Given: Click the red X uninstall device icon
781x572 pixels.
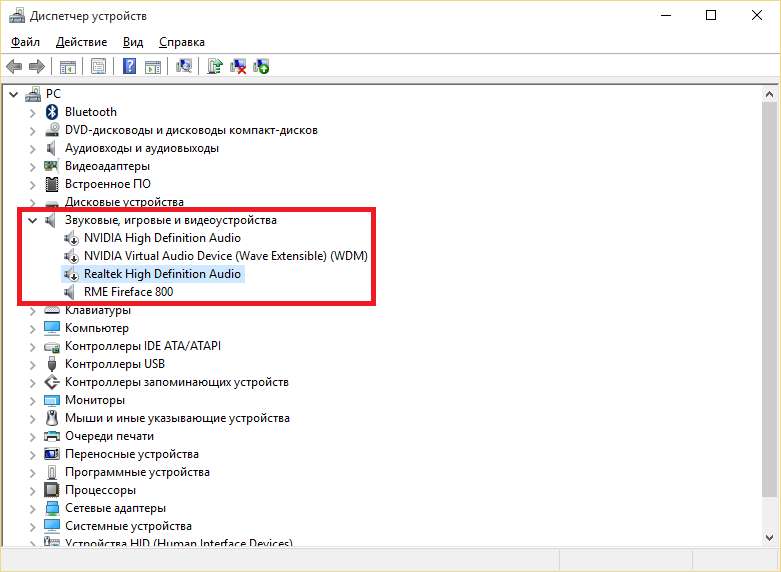Looking at the screenshot, I should point(238,67).
